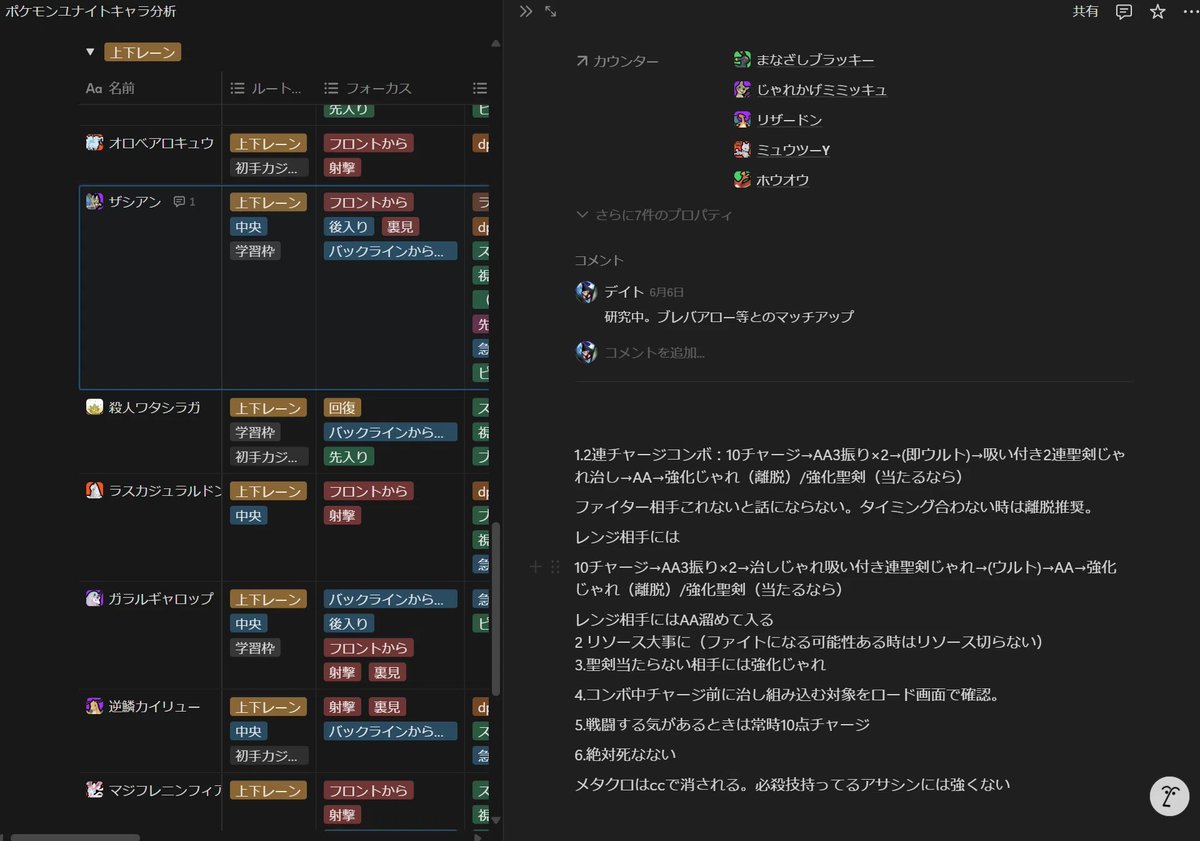Click the Aa icon in the 名前 column header

[92, 88]
